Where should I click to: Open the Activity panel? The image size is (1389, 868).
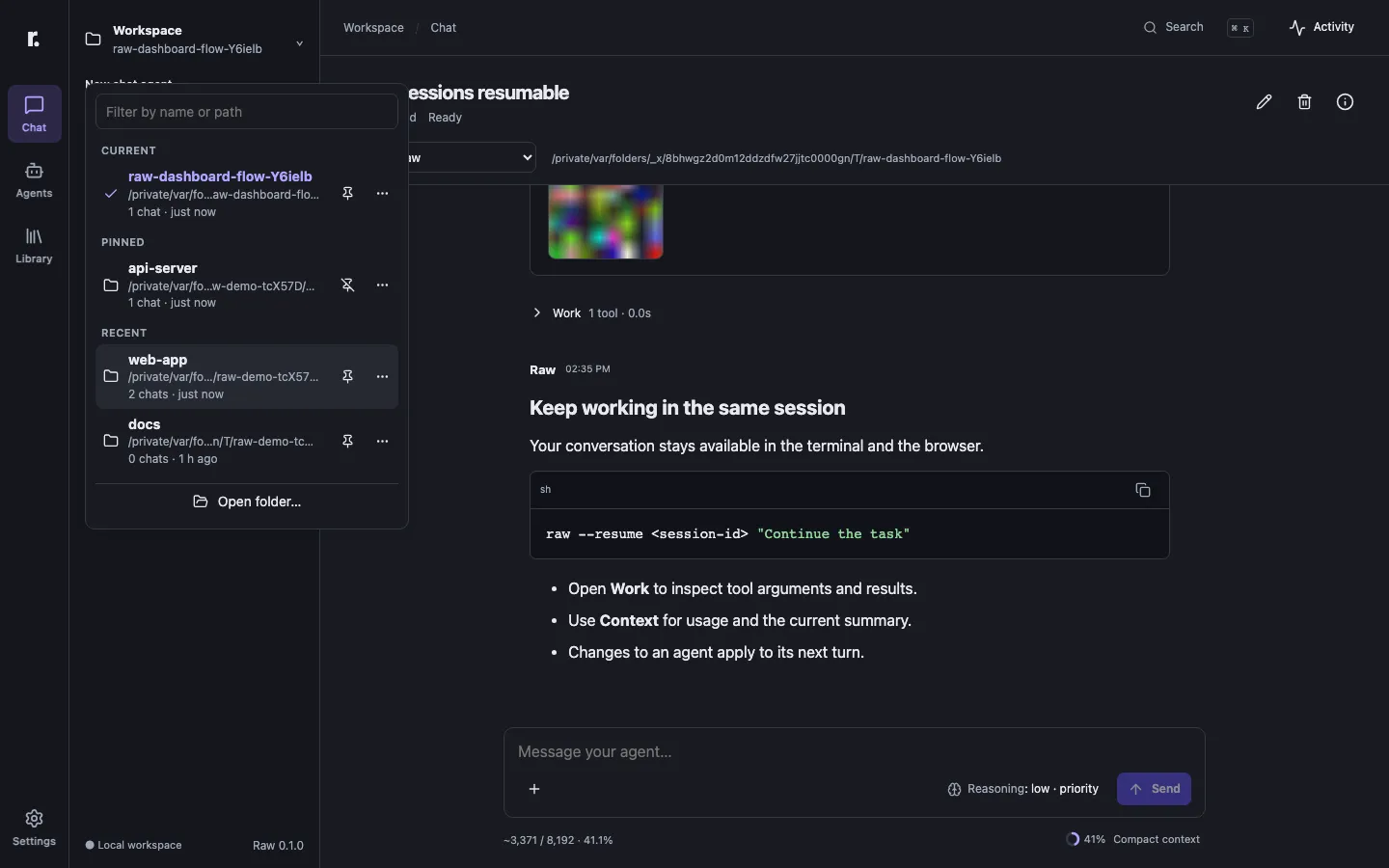(1322, 28)
